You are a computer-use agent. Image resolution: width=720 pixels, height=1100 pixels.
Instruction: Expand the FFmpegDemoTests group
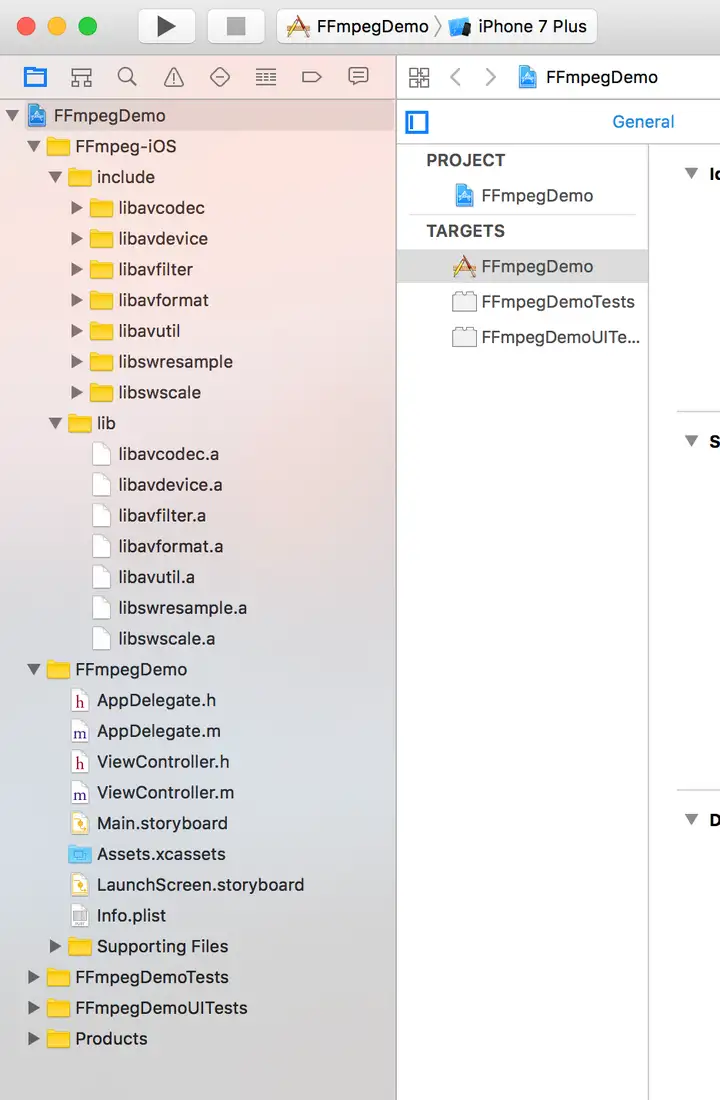[x=34, y=977]
